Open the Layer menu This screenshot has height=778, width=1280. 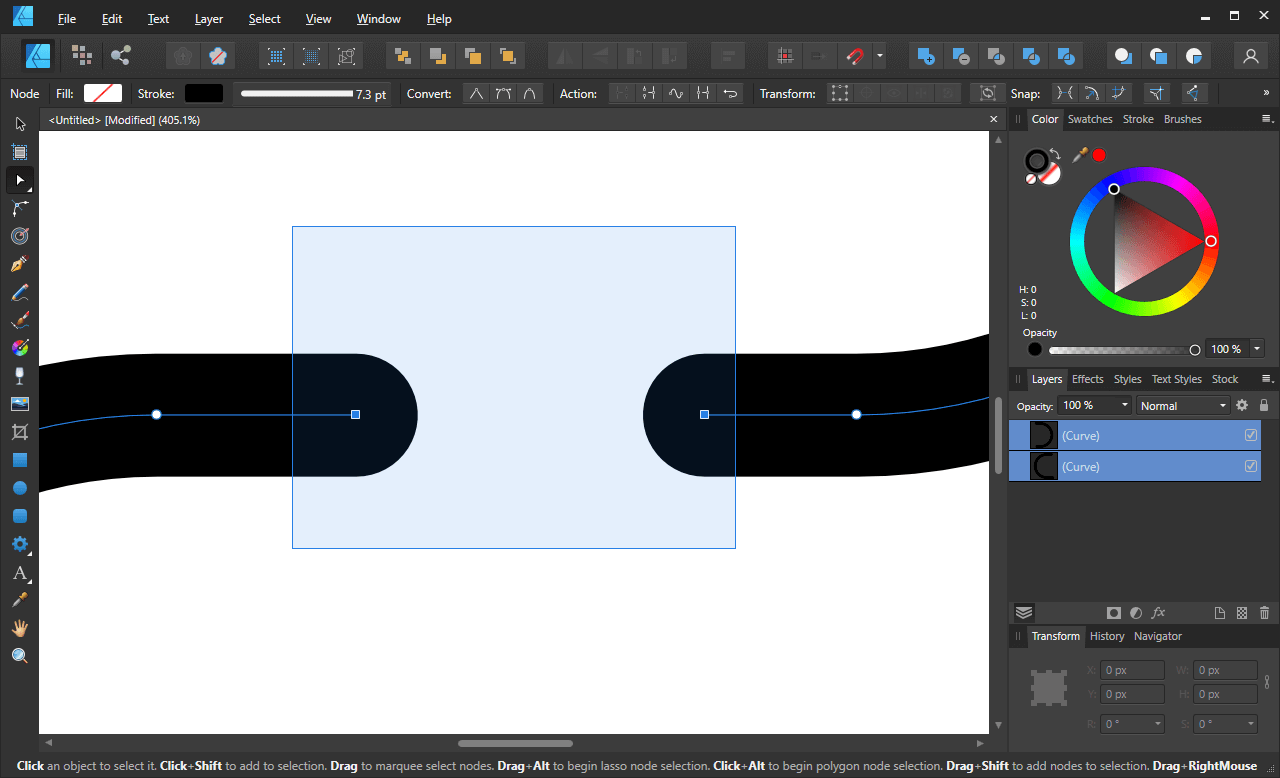click(x=208, y=18)
